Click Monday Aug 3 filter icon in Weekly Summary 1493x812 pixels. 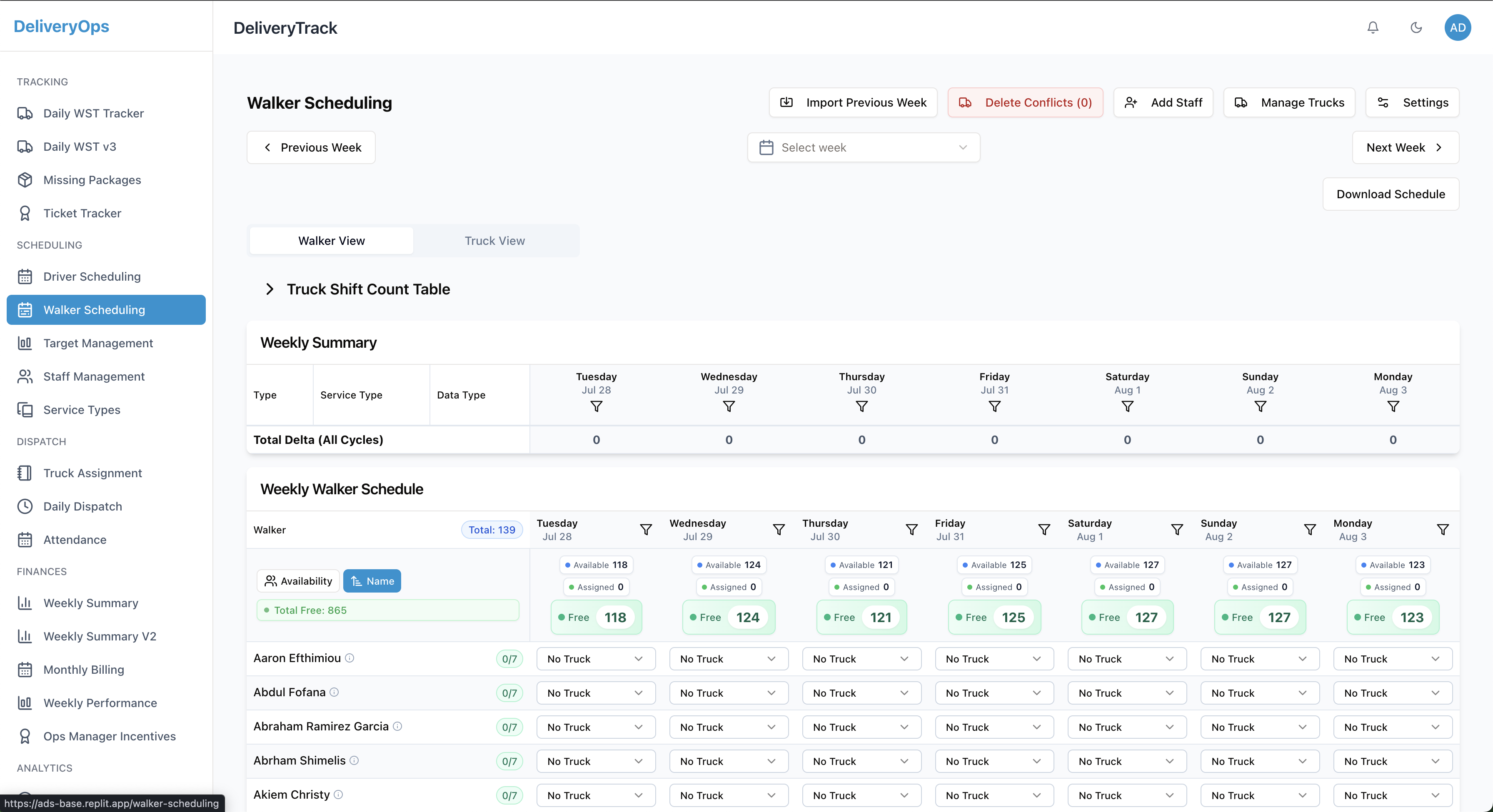coord(1393,406)
